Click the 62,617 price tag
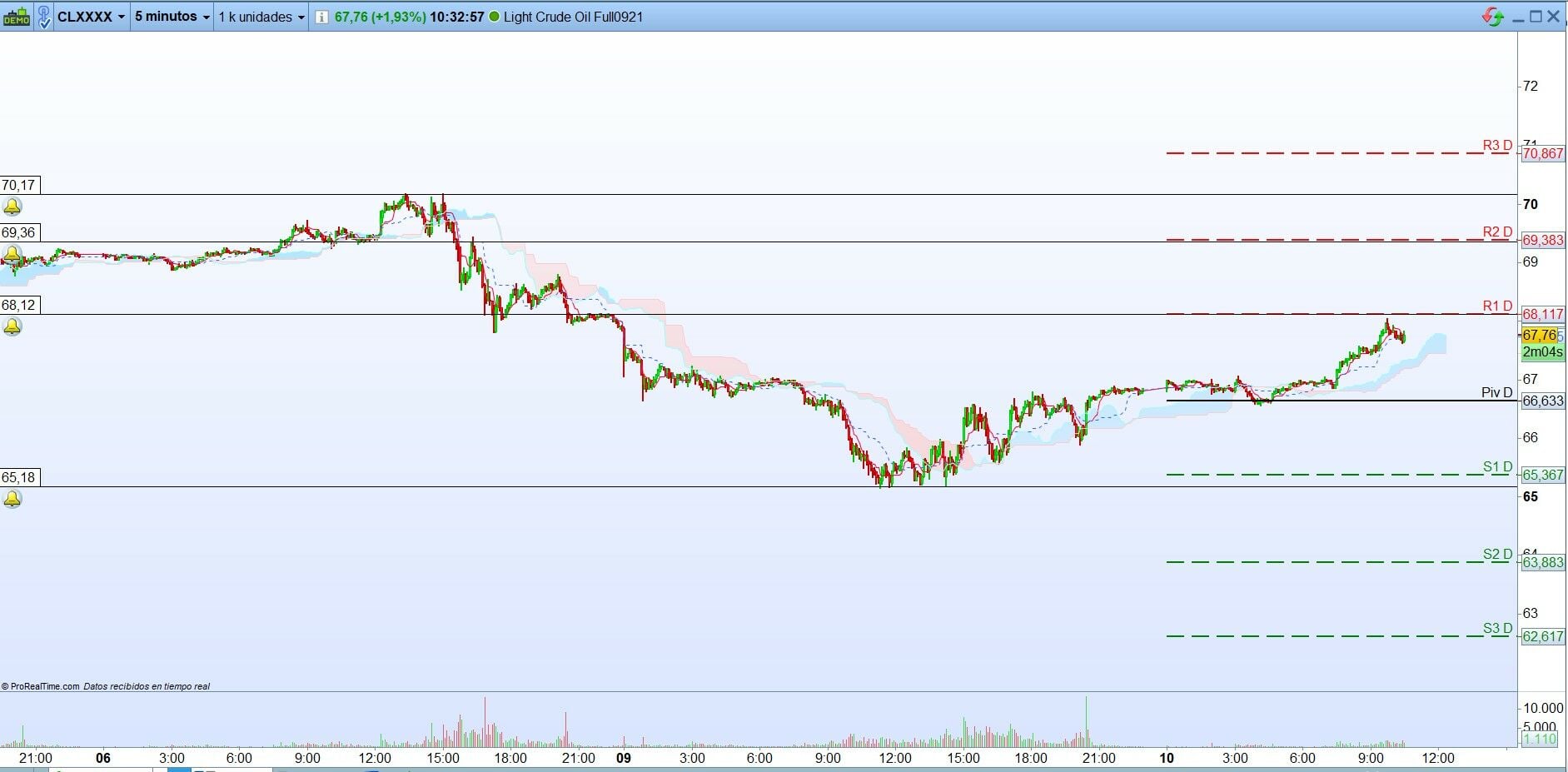1568x772 pixels. pyautogui.click(x=1543, y=636)
